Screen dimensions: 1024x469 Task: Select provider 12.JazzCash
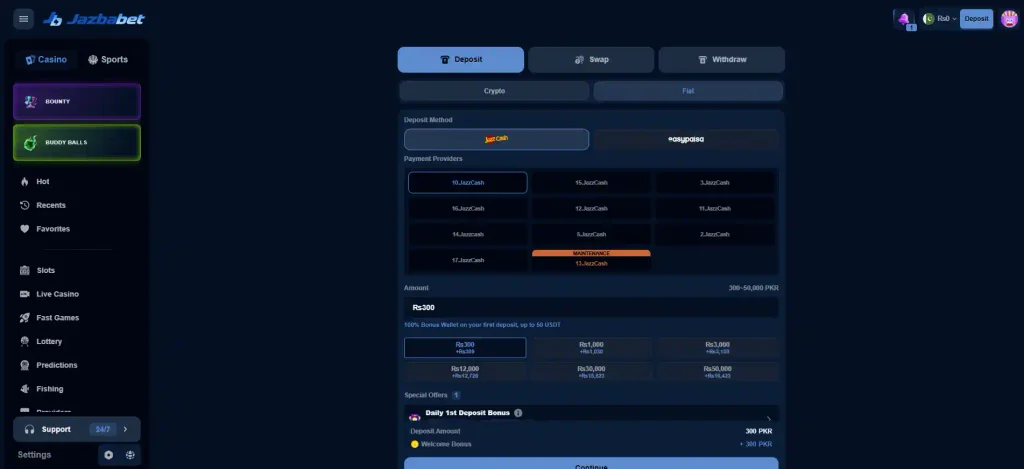591,208
